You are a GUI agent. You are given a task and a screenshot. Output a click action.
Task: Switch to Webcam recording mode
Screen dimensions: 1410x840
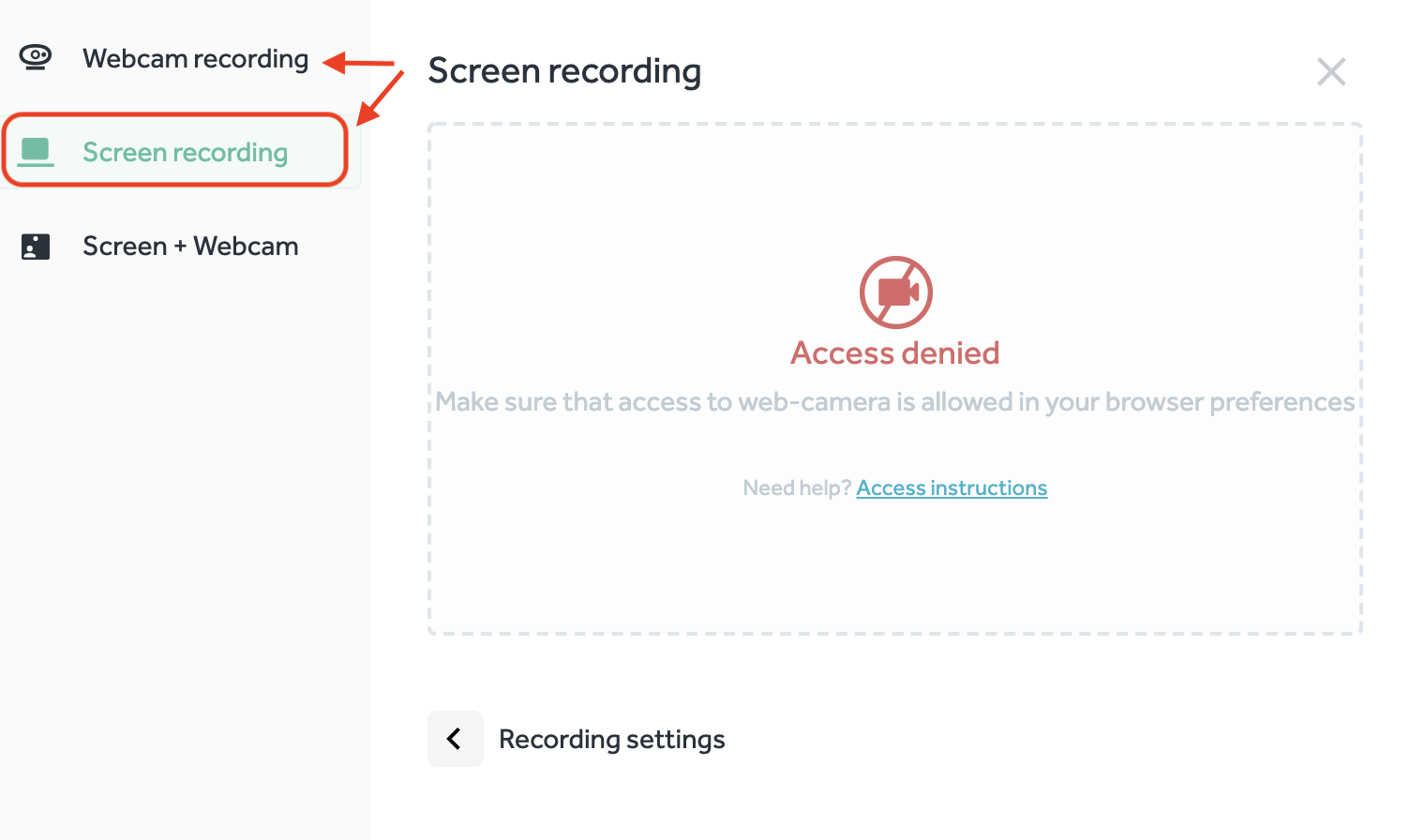(x=195, y=58)
